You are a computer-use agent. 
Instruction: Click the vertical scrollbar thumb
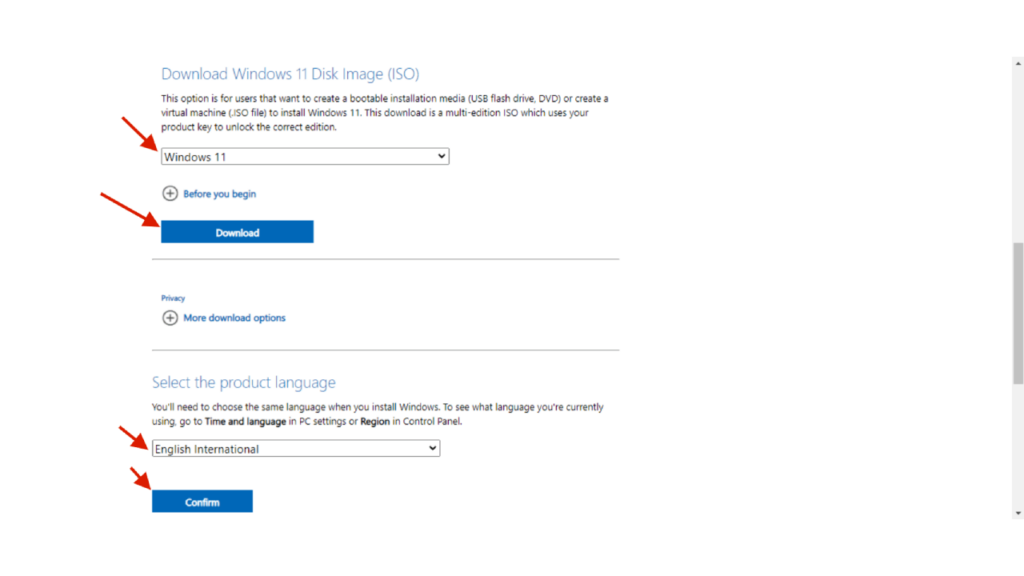(1018, 313)
